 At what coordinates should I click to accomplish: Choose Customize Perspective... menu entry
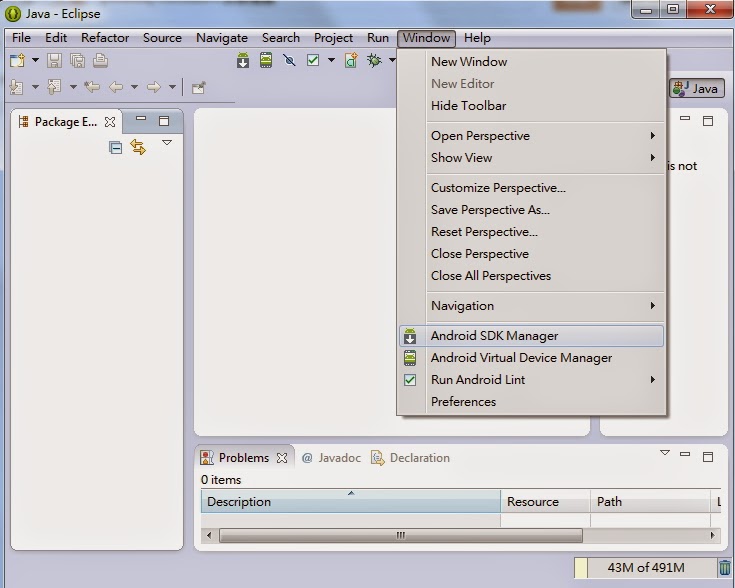(532, 188)
